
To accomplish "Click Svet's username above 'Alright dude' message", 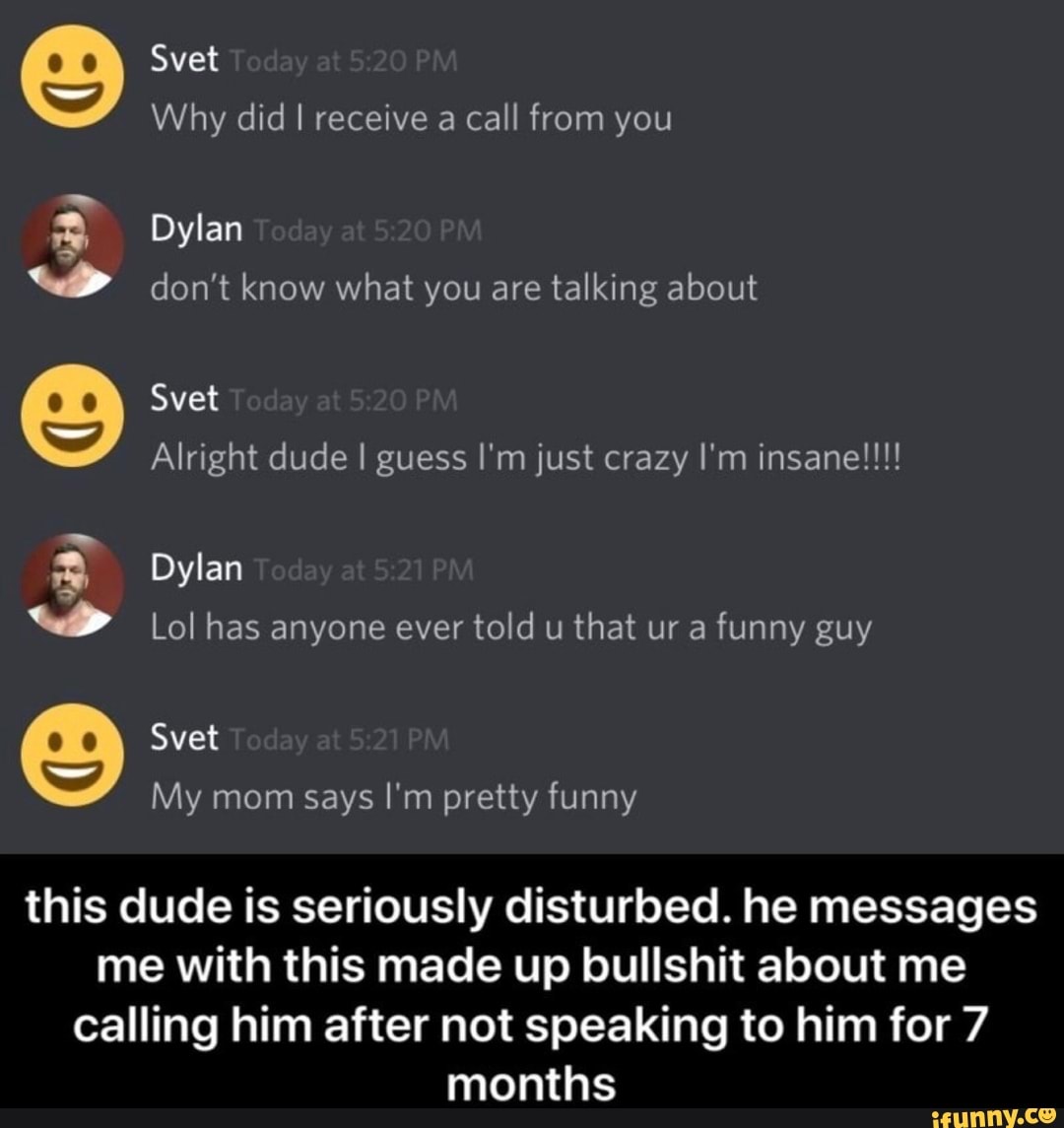I will [184, 399].
